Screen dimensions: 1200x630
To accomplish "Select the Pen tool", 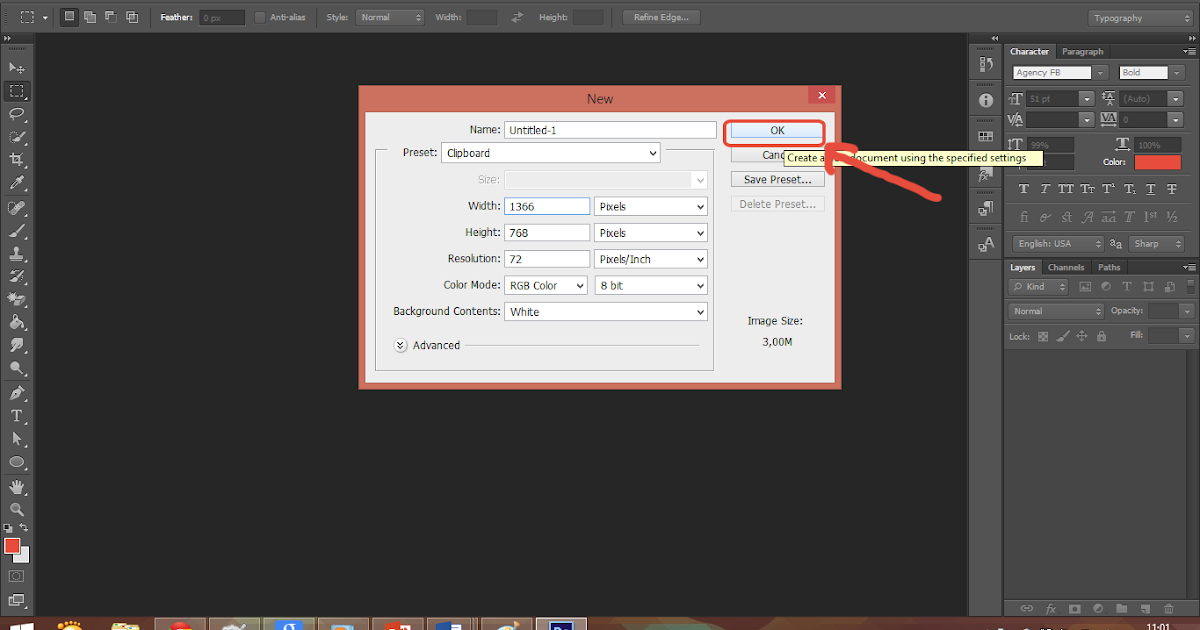I will [x=16, y=392].
